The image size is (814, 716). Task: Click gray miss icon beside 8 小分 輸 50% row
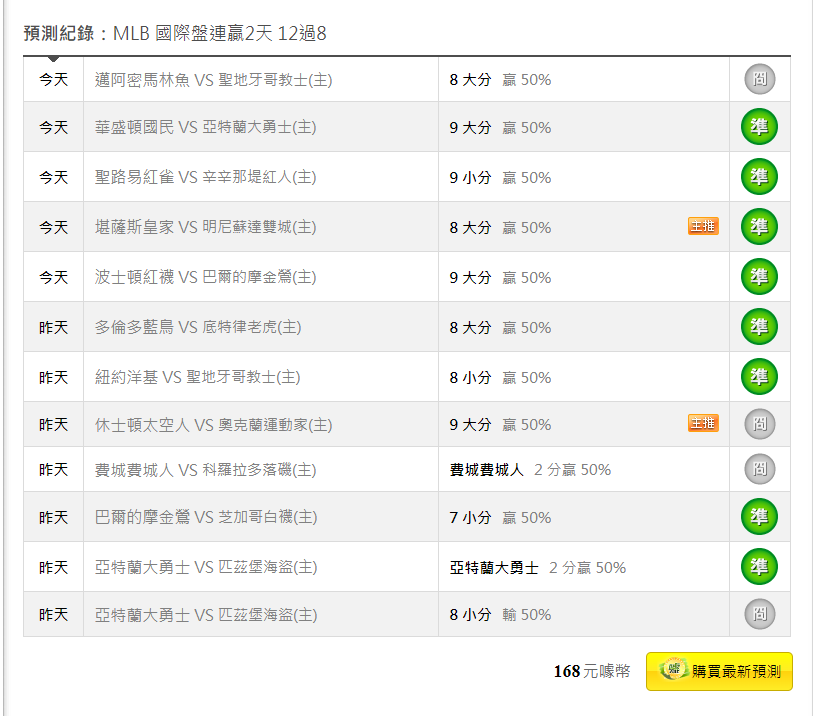click(x=759, y=614)
